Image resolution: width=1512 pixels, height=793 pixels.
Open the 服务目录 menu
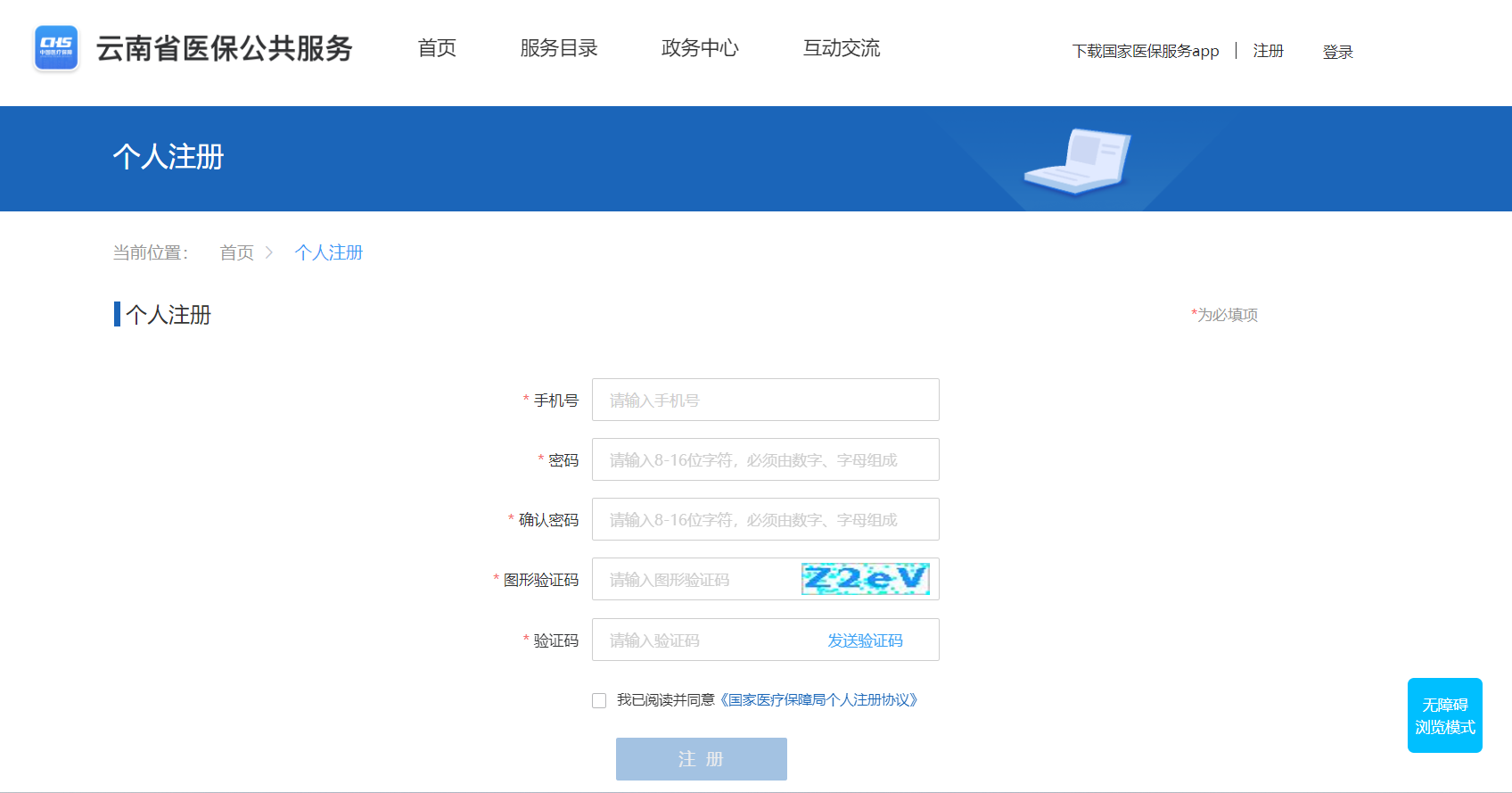(559, 48)
